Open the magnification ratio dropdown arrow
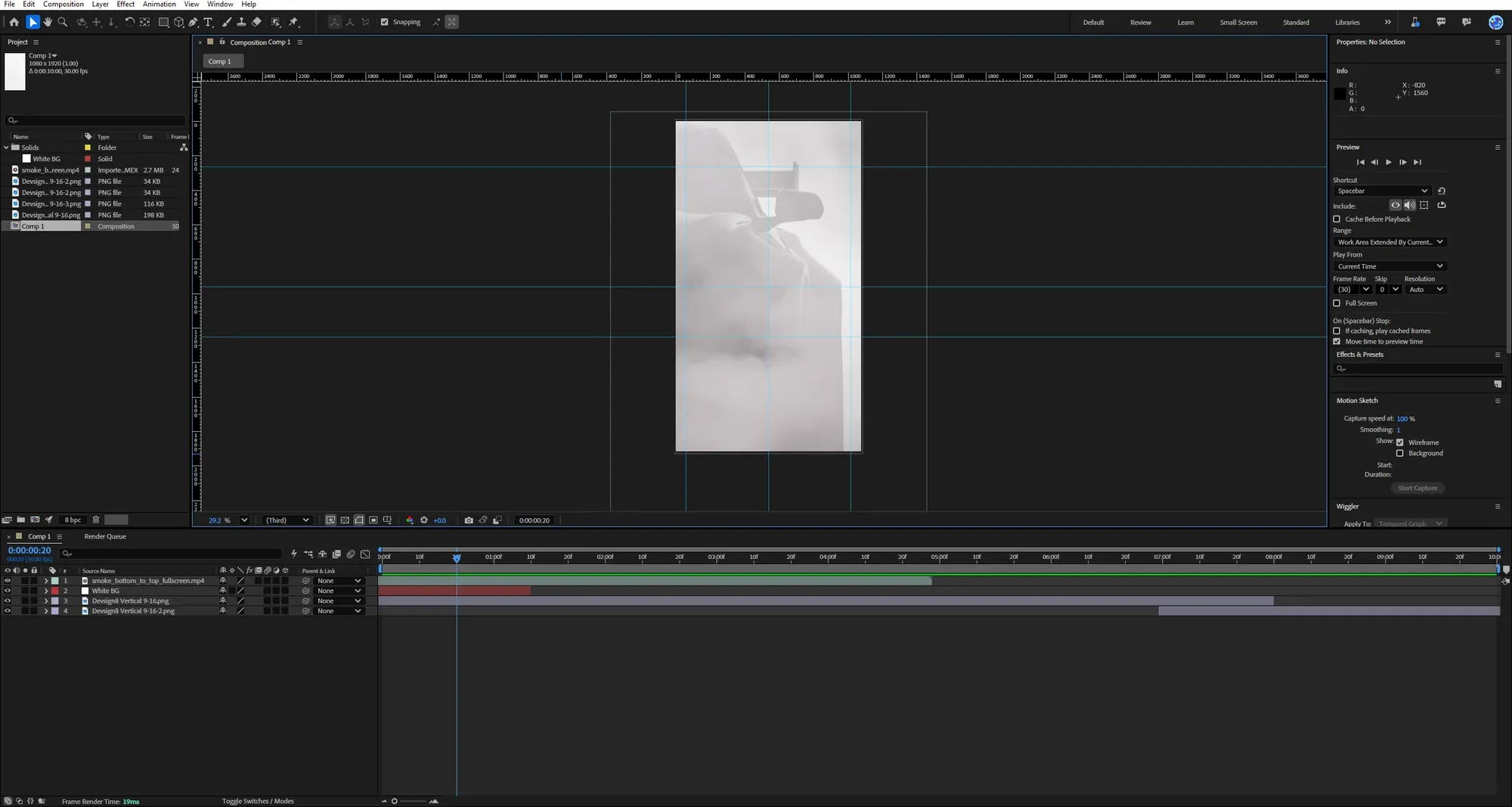This screenshot has height=807, width=1512. point(244,520)
